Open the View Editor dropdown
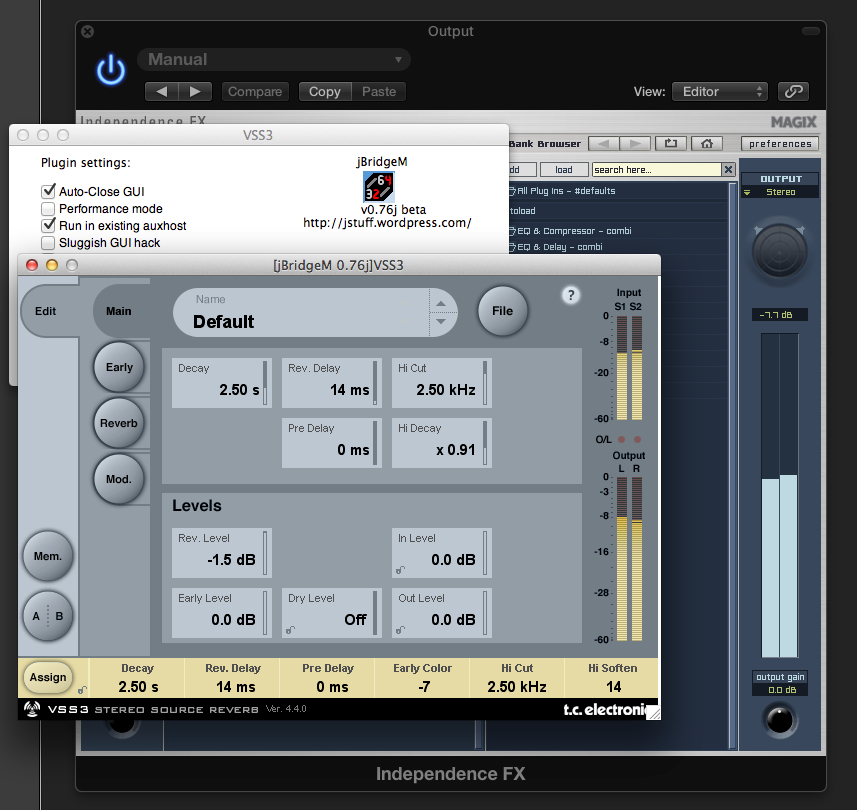 (x=719, y=91)
